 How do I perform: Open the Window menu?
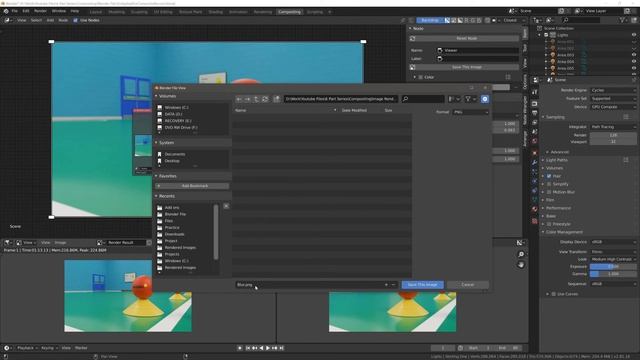tap(59, 11)
